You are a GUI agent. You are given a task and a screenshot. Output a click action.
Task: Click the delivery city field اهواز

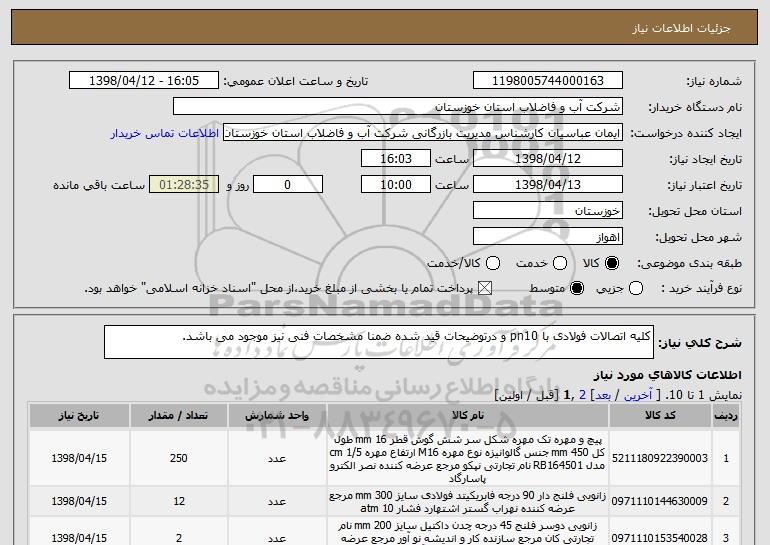click(x=548, y=237)
